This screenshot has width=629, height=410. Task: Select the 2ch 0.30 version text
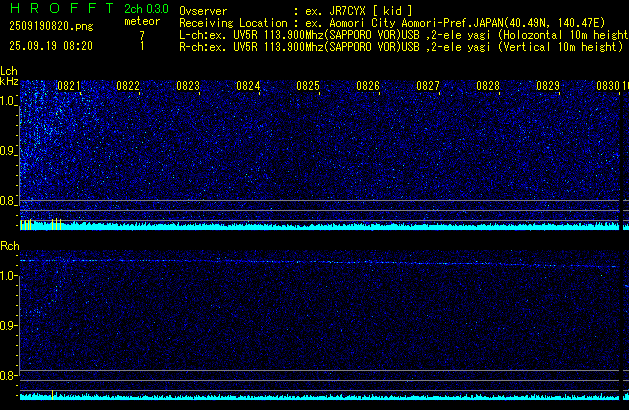pos(146,10)
